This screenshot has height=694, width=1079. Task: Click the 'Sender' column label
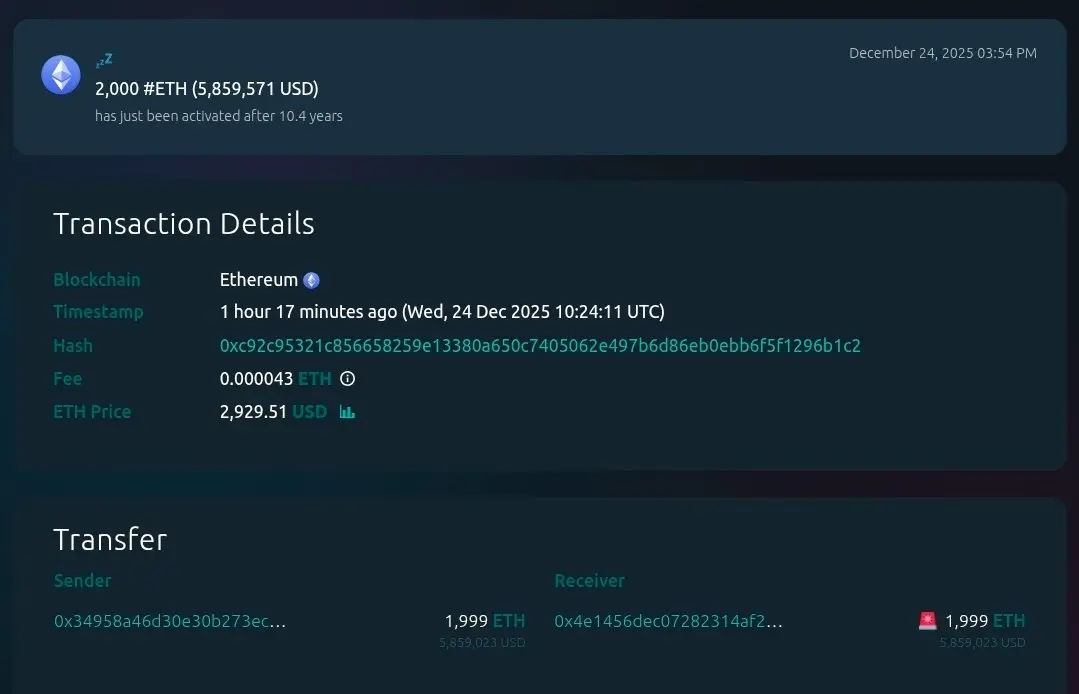[x=83, y=581]
